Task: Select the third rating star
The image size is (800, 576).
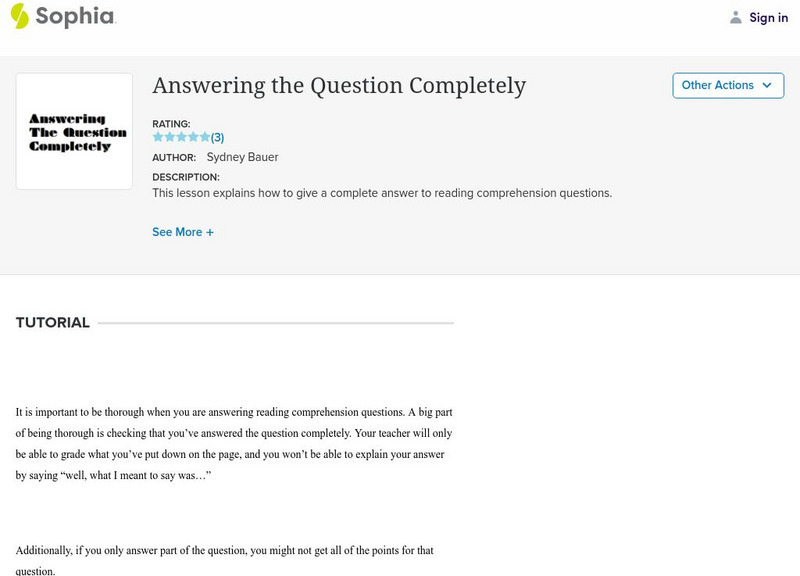Action: [181, 137]
